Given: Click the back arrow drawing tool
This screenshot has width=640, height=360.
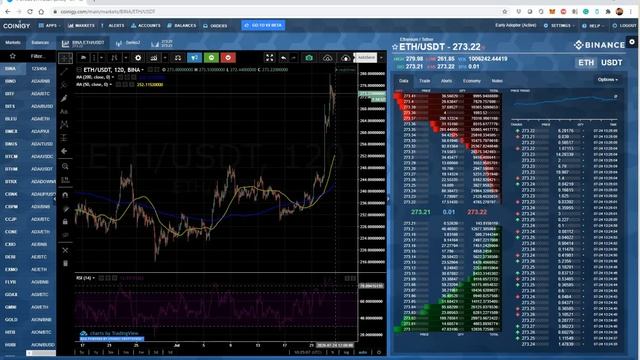Looking at the screenshot, I should 64,151.
